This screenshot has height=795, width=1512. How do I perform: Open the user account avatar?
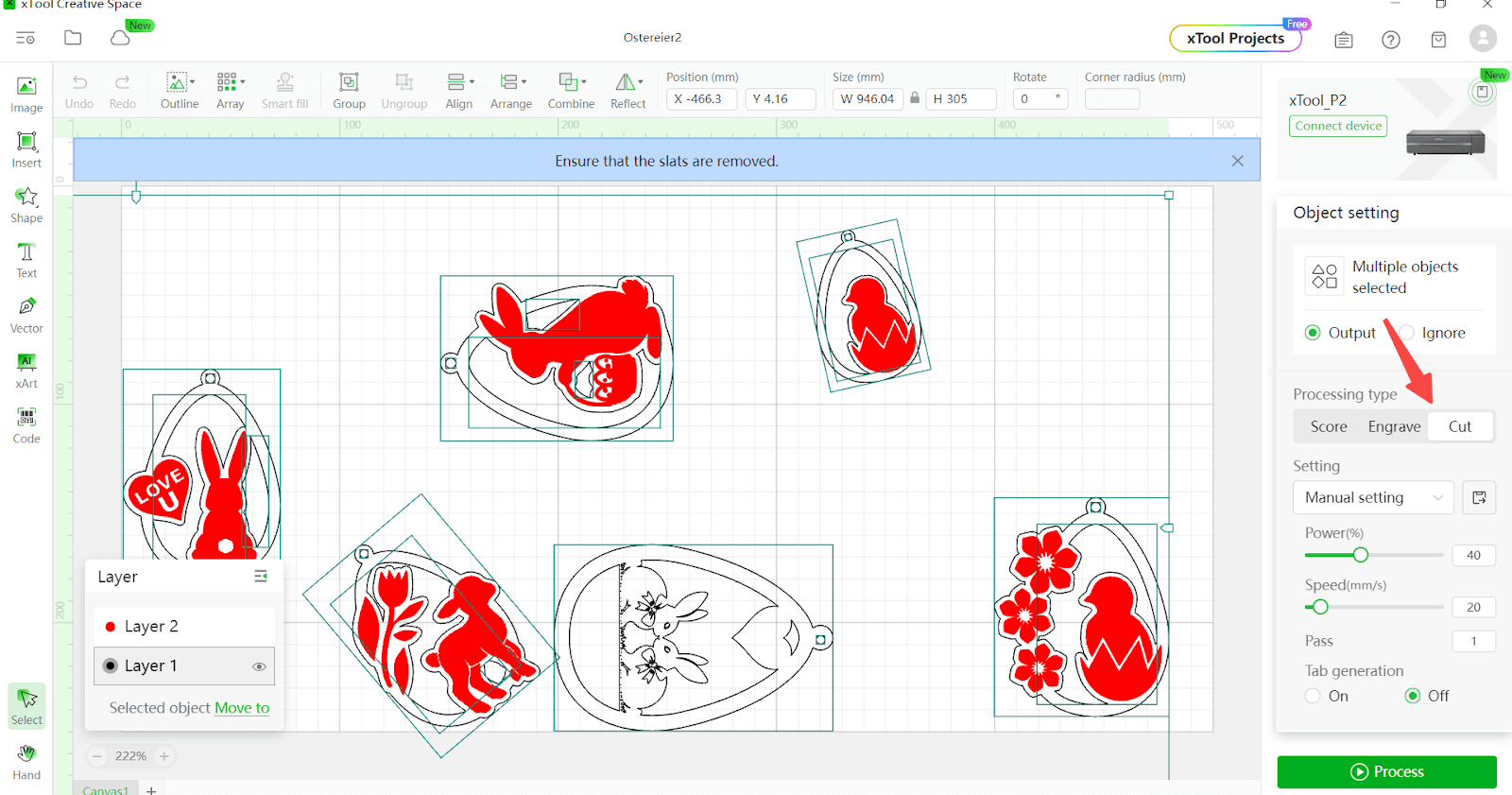tap(1483, 38)
